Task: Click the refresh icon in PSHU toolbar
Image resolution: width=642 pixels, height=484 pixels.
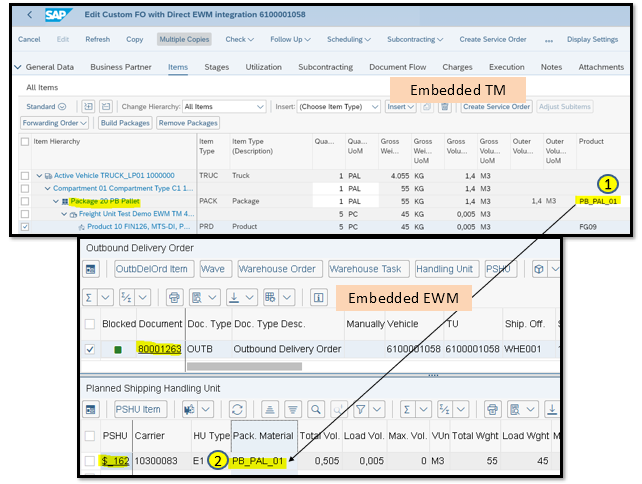Action: (x=238, y=409)
